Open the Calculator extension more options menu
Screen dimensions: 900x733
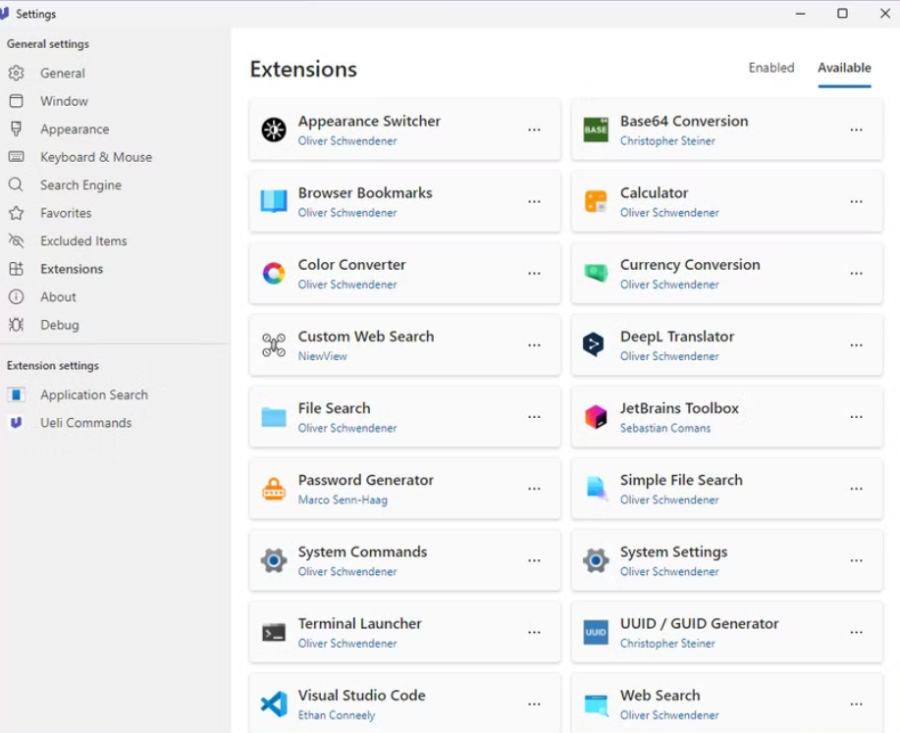click(856, 202)
